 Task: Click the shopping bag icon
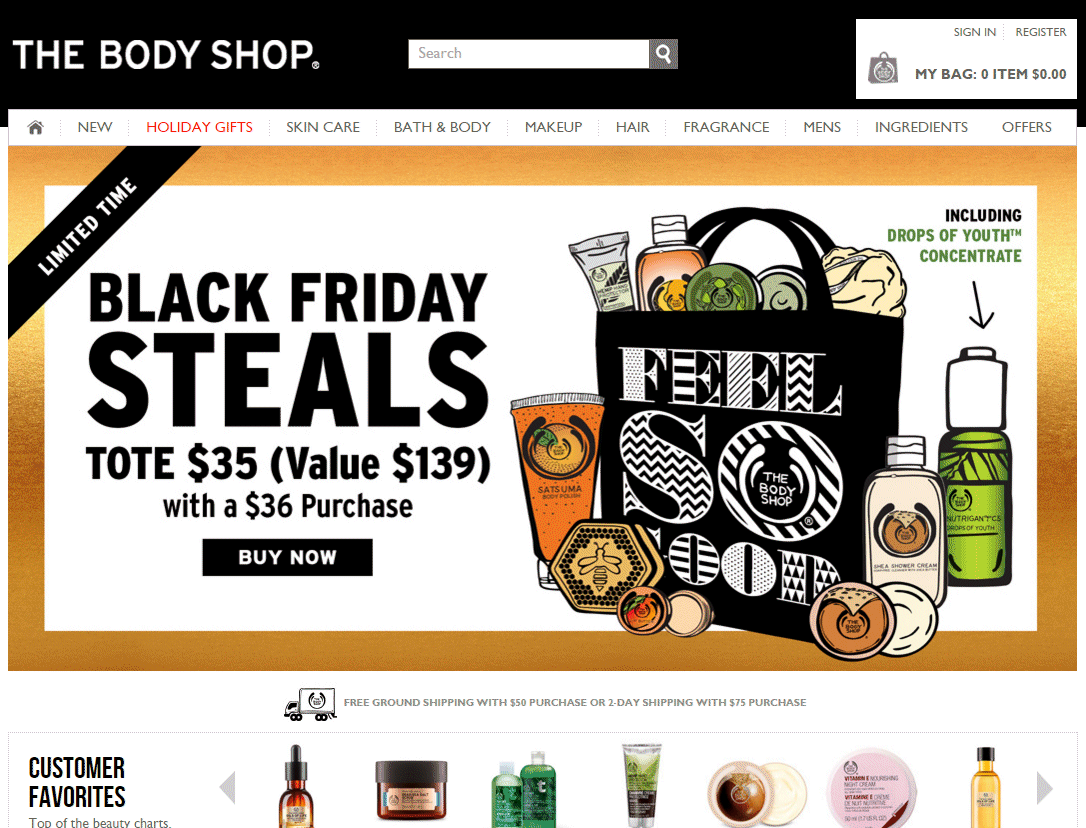point(883,68)
